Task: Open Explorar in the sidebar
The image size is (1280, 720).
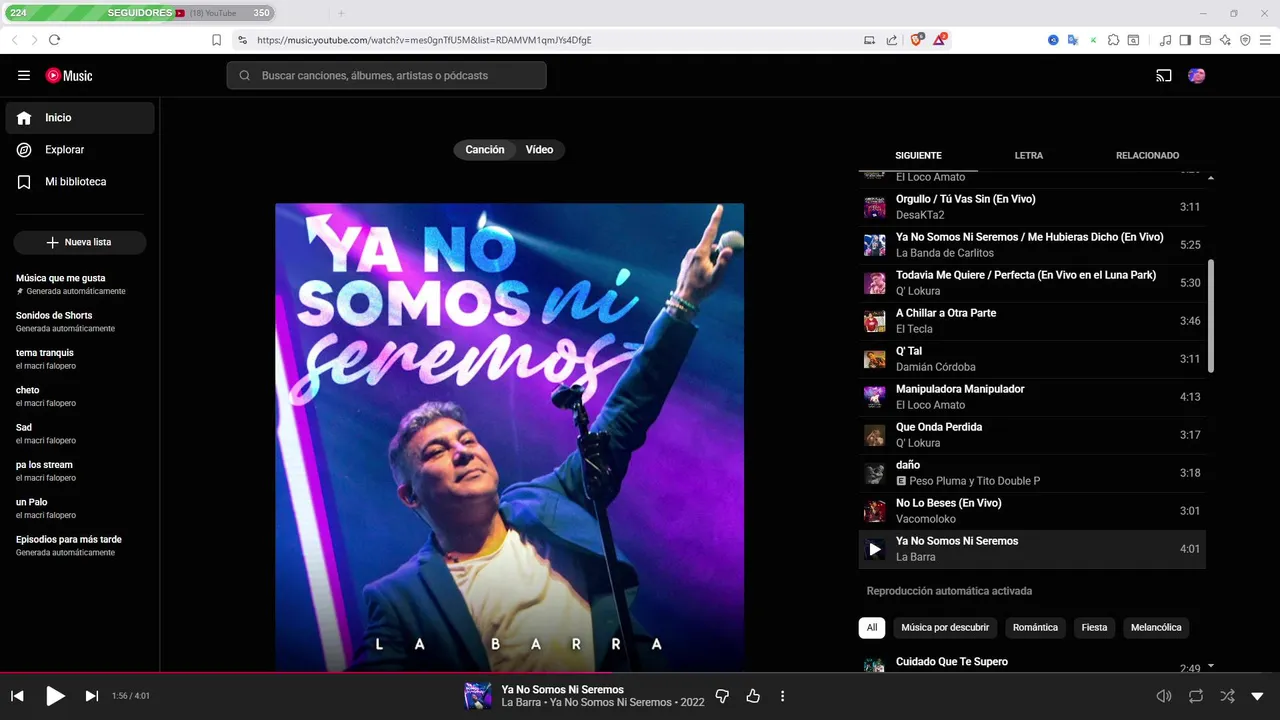Action: [x=80, y=150]
